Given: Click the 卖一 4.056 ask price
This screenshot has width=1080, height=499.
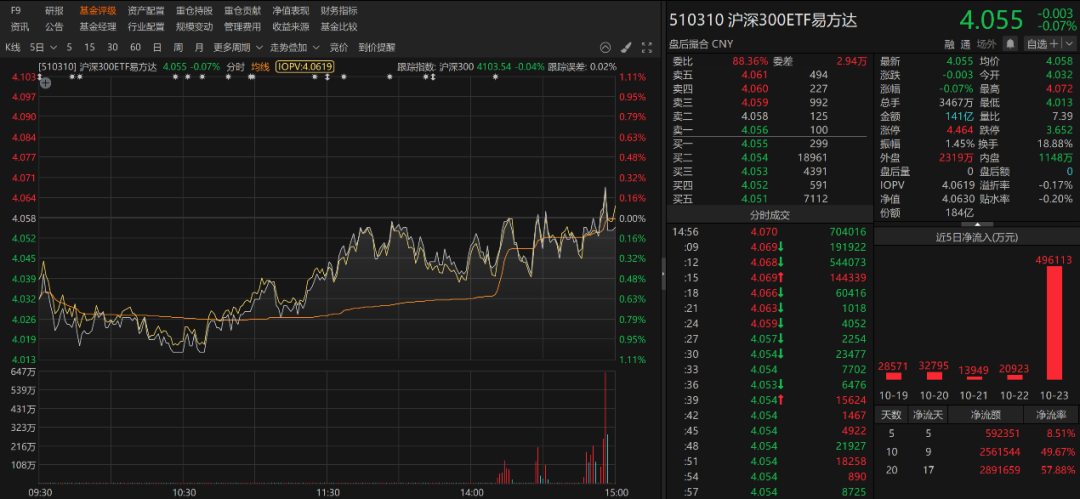Looking at the screenshot, I should [756, 130].
